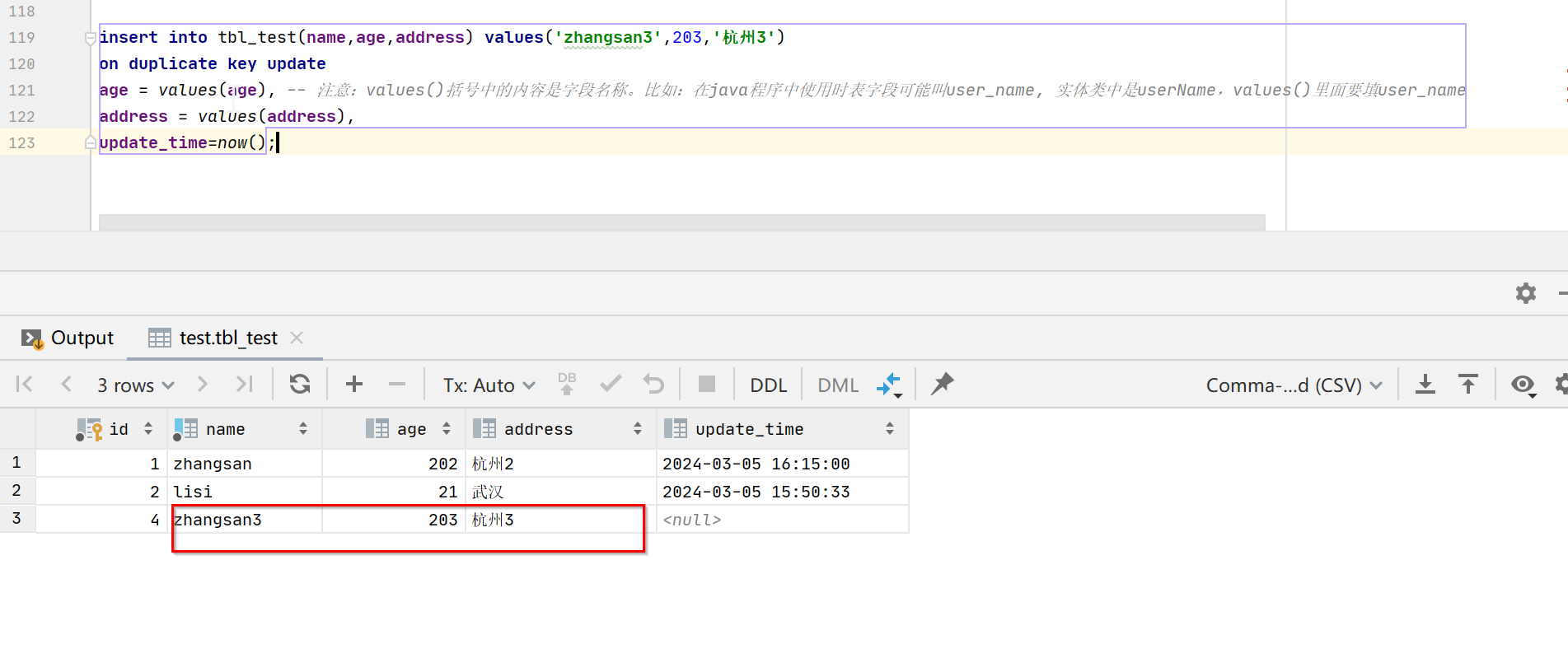Click the fold end marker at line 123
The height and width of the screenshot is (658, 1568).
click(90, 143)
